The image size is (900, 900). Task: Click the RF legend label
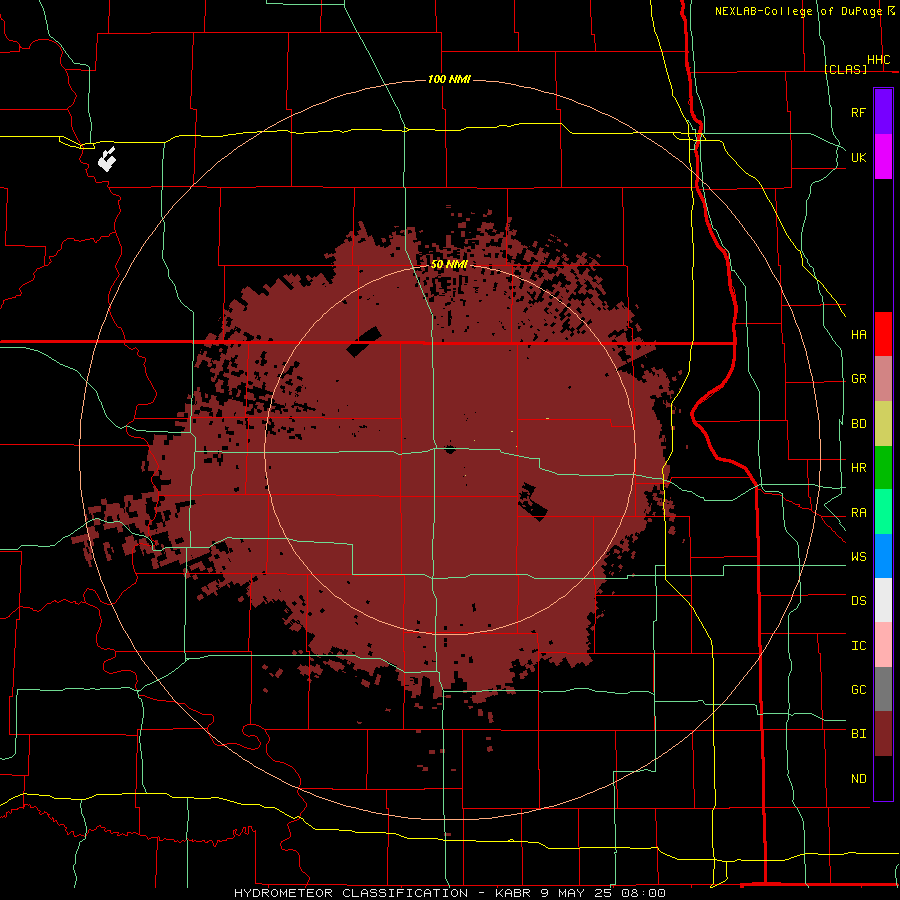[859, 112]
